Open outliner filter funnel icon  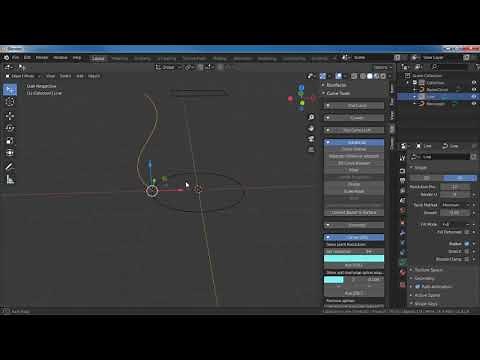pos(478,67)
